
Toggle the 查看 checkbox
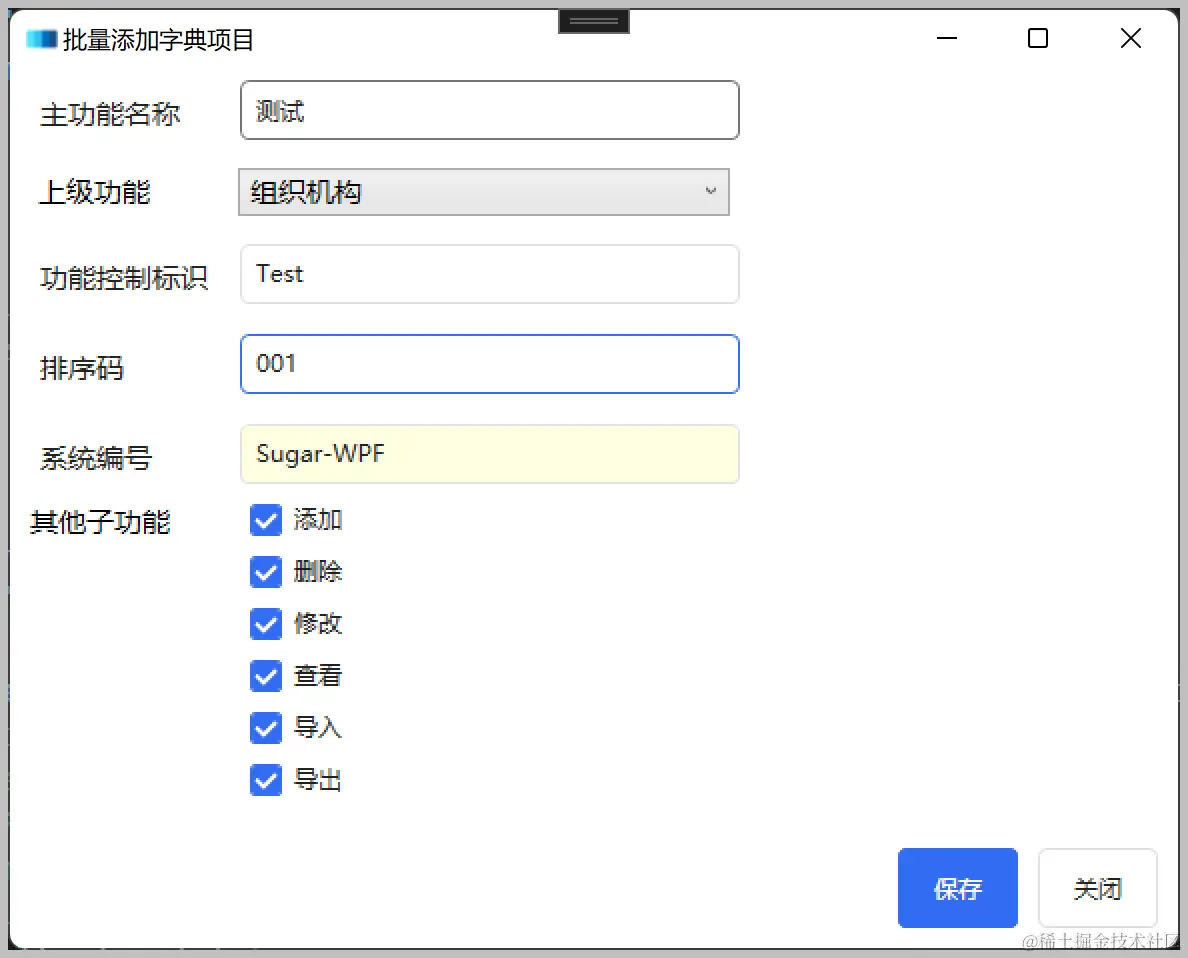266,676
